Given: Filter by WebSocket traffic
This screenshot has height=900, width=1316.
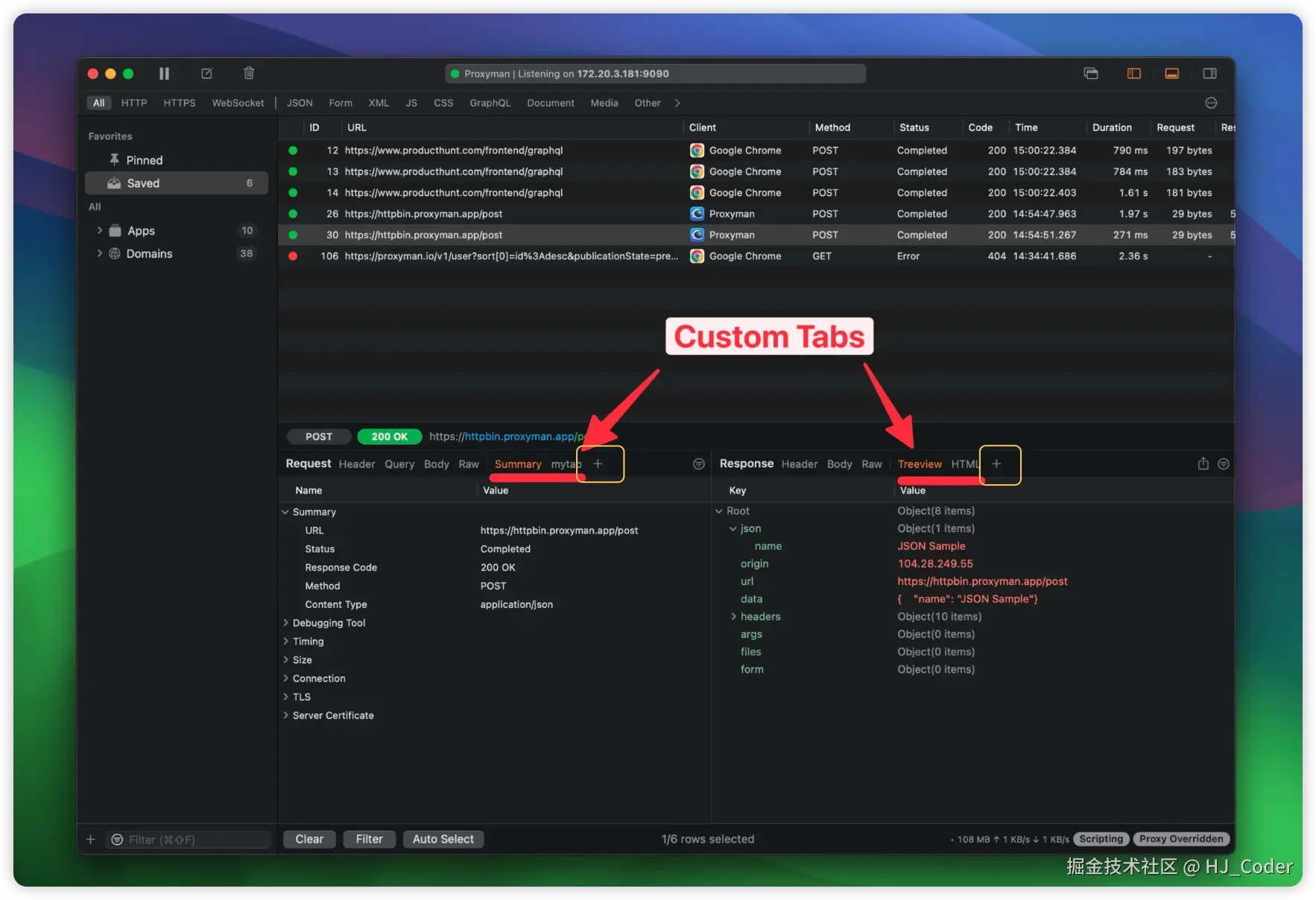Looking at the screenshot, I should (238, 103).
